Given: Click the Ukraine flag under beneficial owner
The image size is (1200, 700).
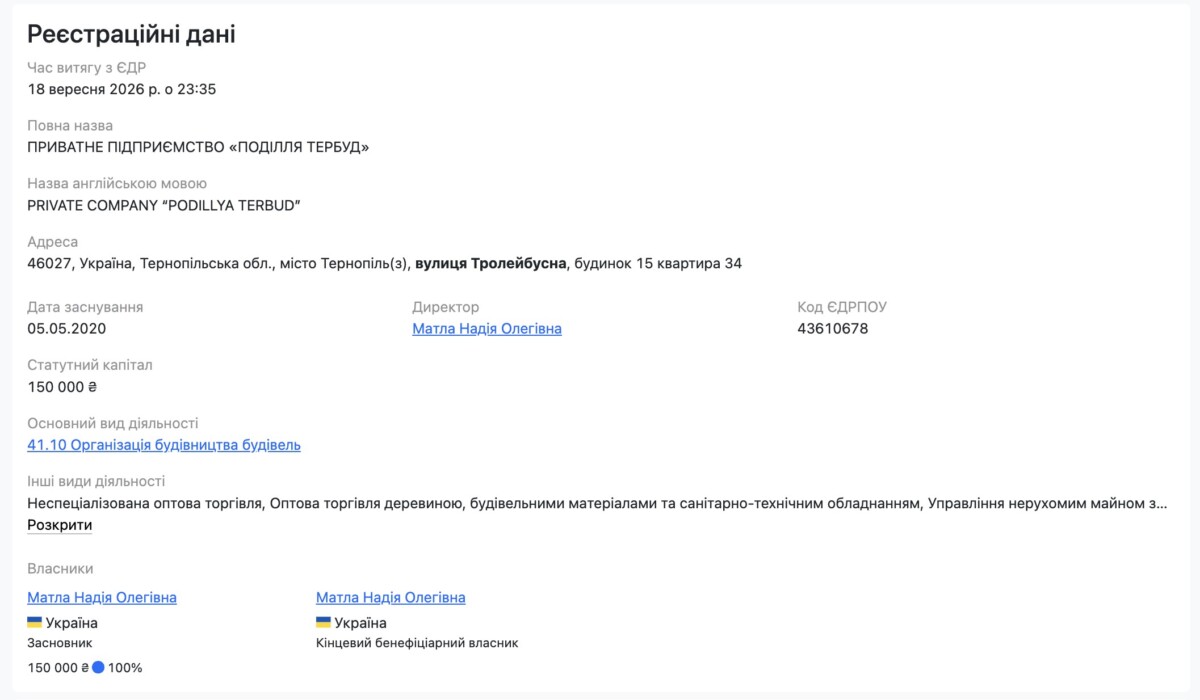Looking at the screenshot, I should tap(323, 622).
